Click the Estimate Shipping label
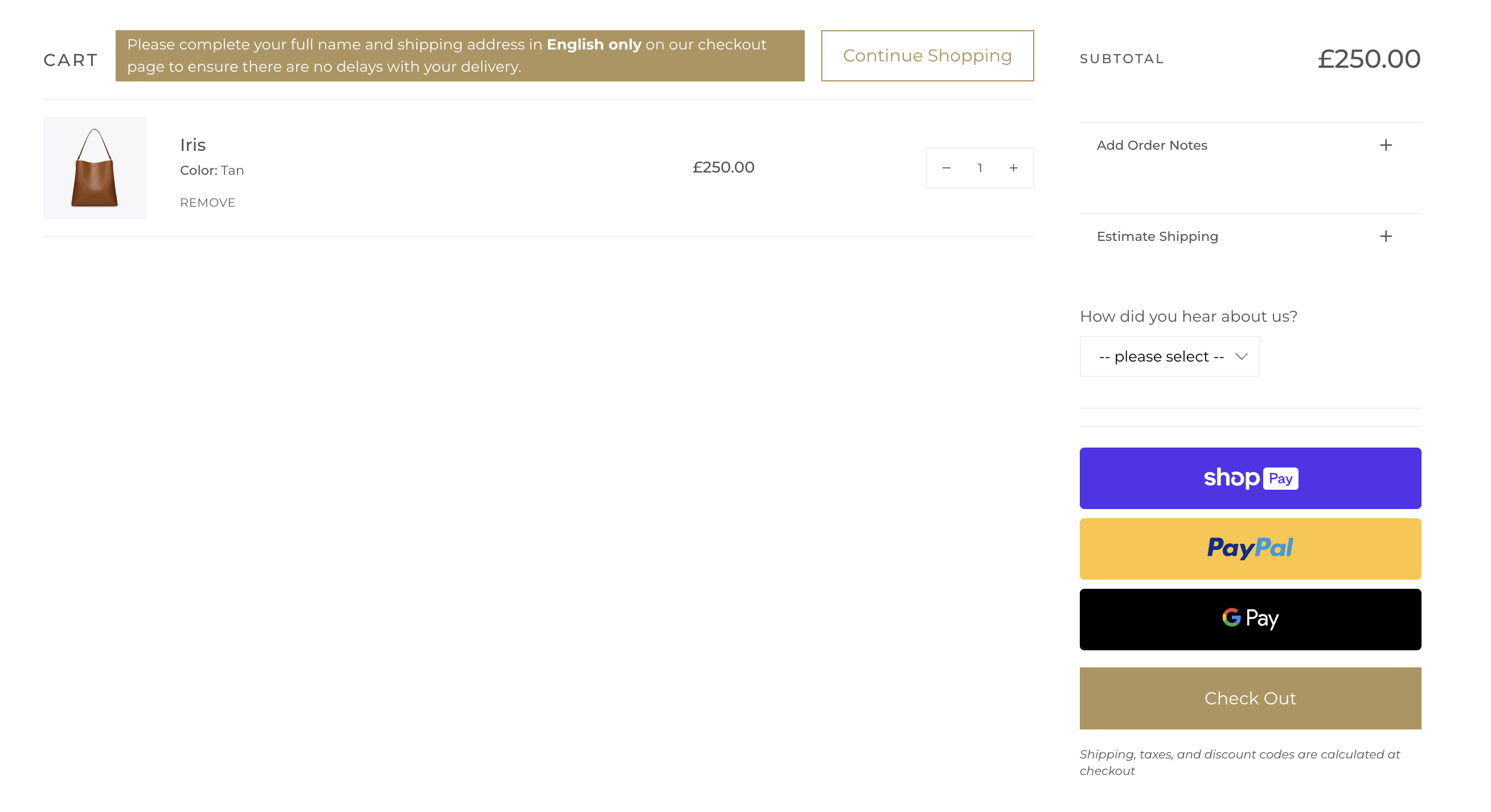Screen dimensions: 1491x812 pyautogui.click(x=1157, y=236)
